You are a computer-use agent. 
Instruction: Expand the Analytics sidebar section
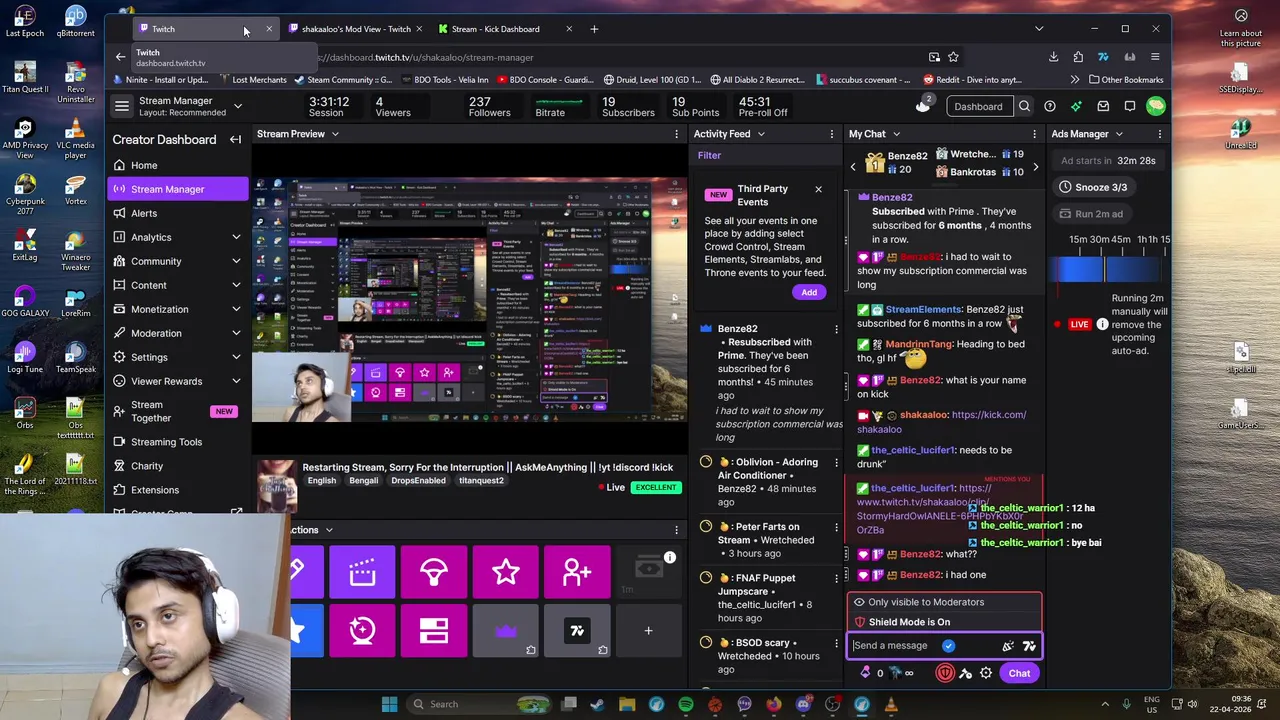pyautogui.click(x=236, y=237)
